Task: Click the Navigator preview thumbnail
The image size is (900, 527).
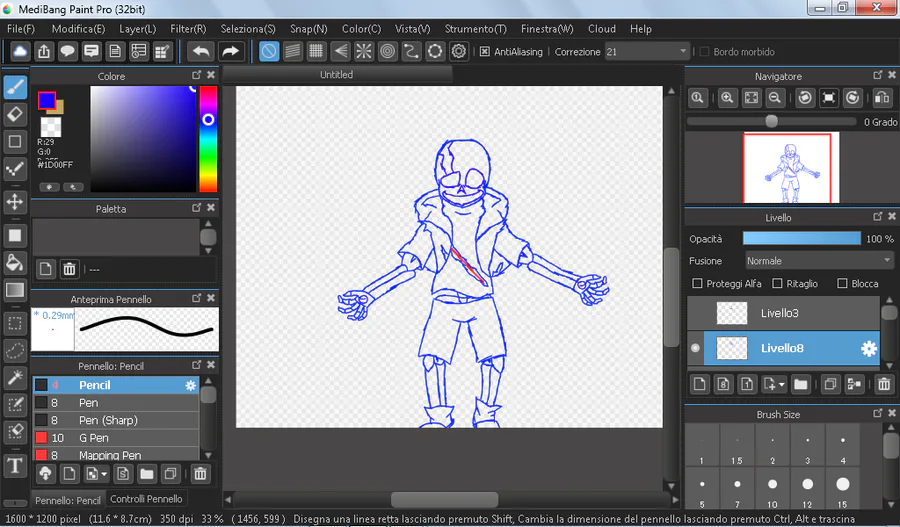Action: click(x=791, y=168)
